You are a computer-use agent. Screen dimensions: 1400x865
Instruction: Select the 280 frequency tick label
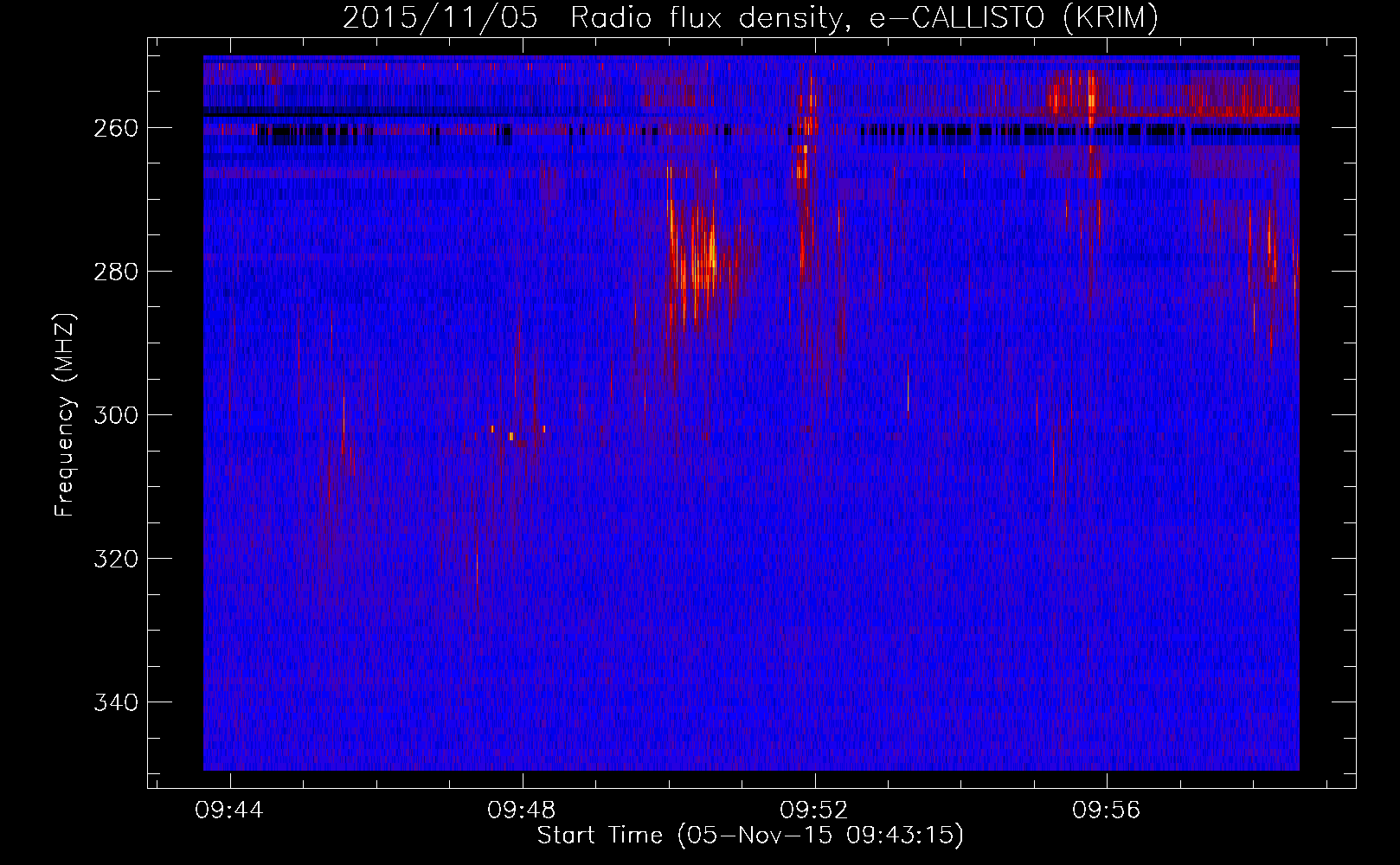point(115,272)
